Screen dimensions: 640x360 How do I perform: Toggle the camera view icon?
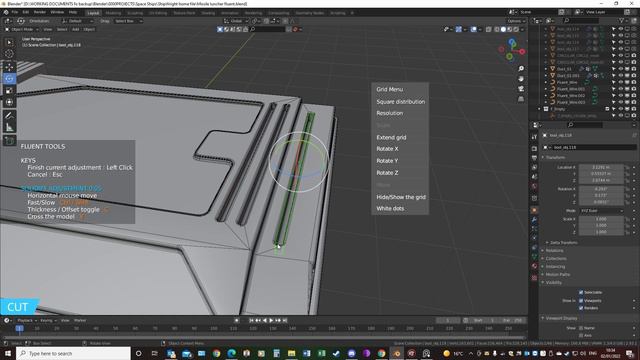(521, 89)
